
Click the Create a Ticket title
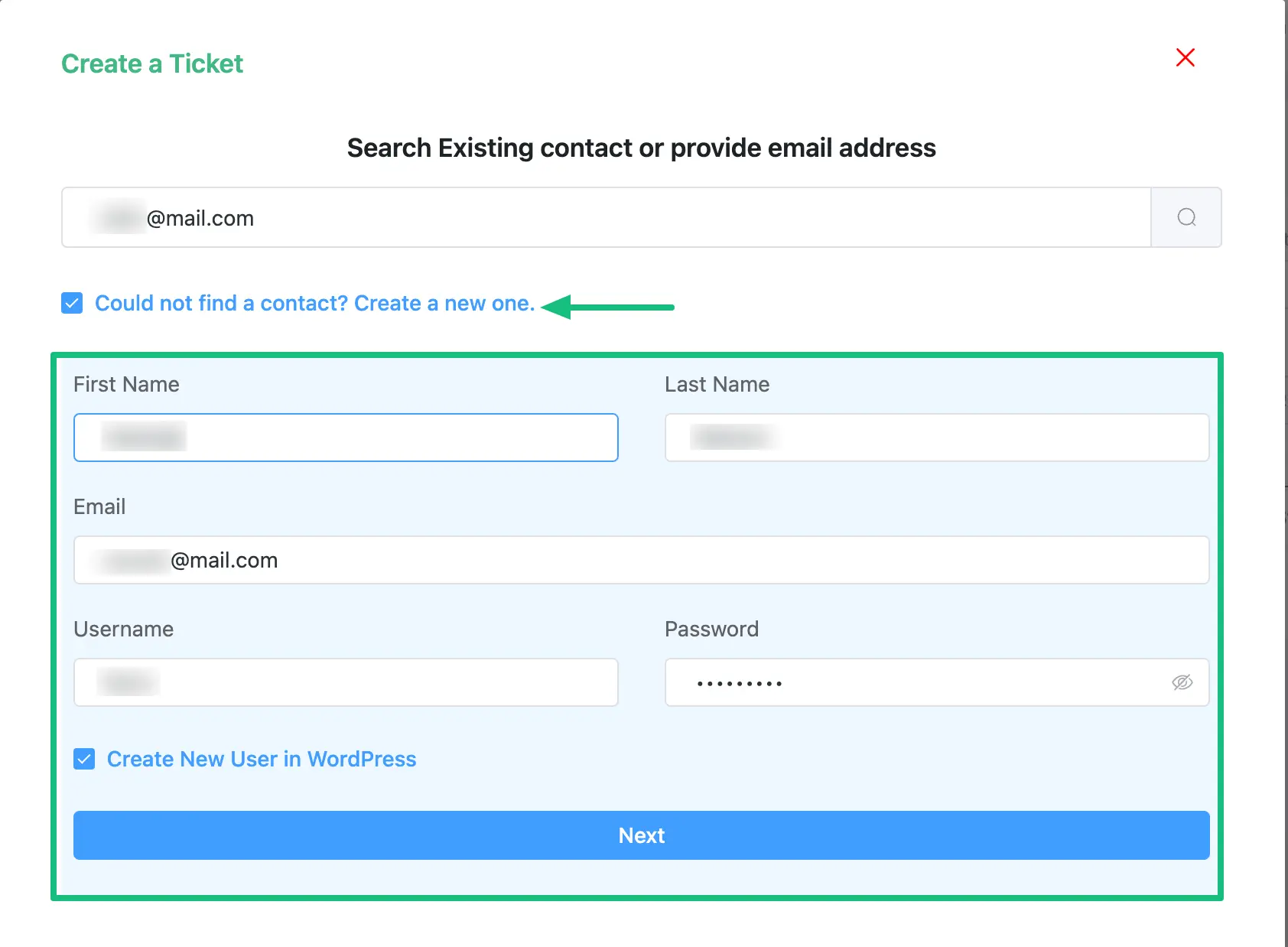point(152,63)
